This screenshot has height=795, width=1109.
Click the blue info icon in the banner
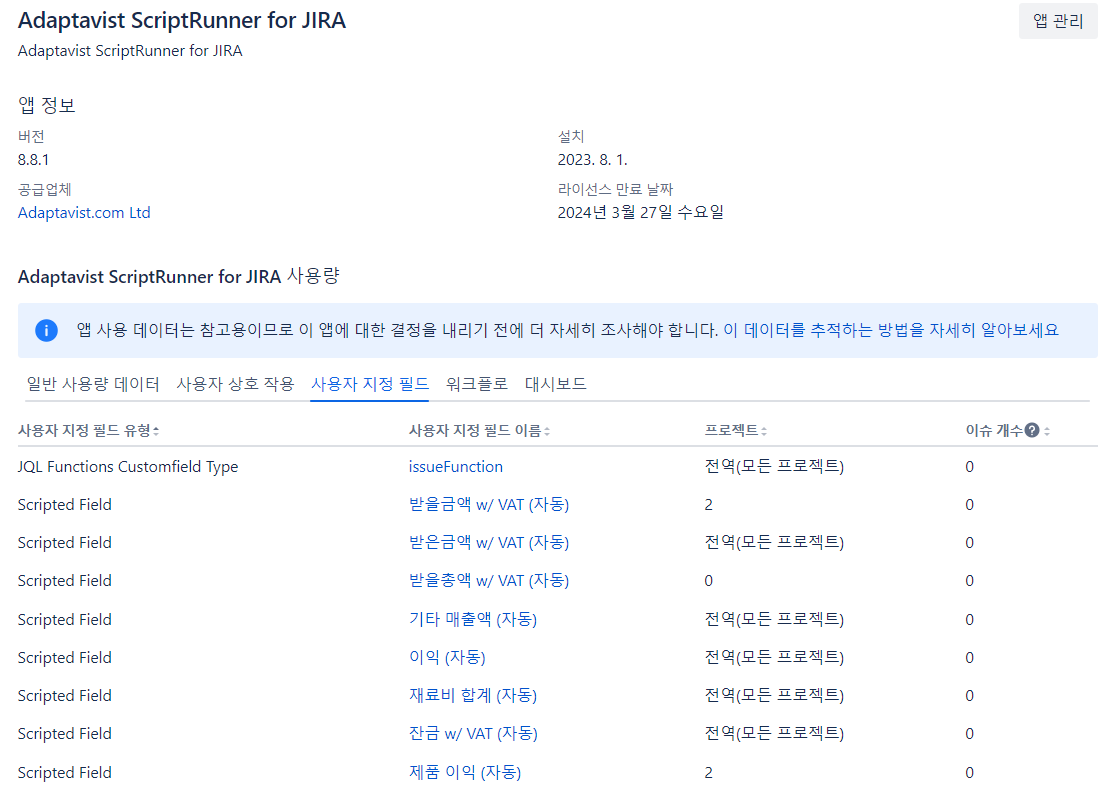(46, 330)
